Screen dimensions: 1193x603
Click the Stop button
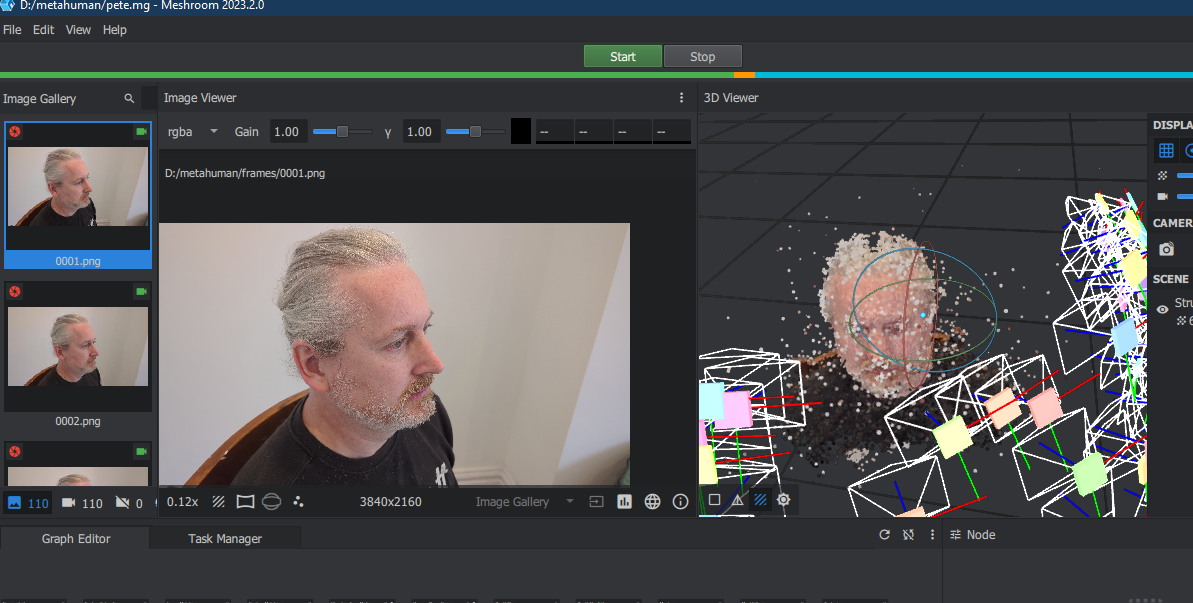point(702,56)
